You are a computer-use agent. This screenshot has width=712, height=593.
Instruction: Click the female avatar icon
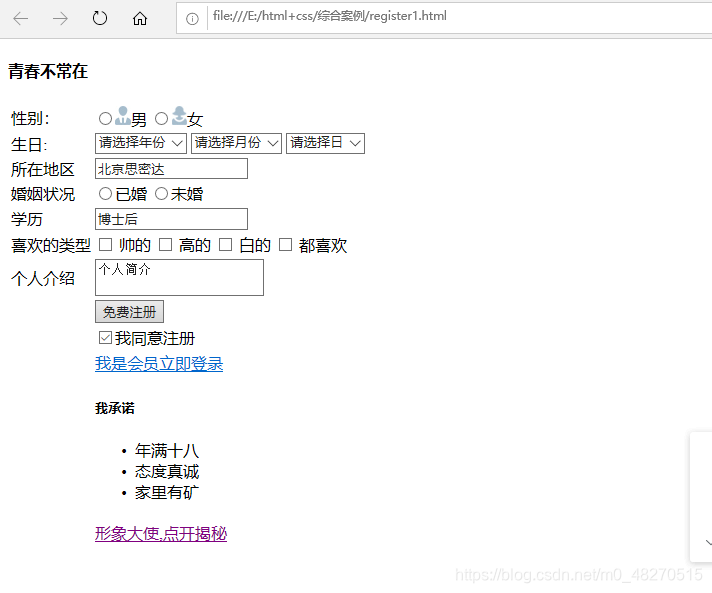[179, 115]
